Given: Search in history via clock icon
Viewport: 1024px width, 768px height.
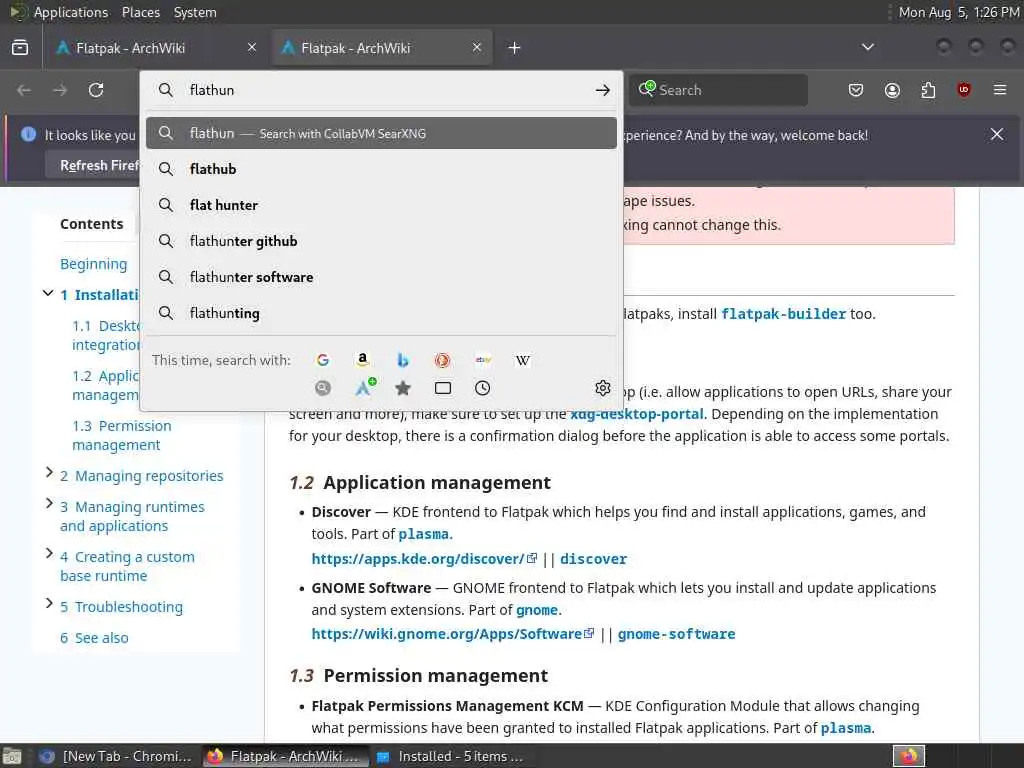Looking at the screenshot, I should pyautogui.click(x=483, y=388).
